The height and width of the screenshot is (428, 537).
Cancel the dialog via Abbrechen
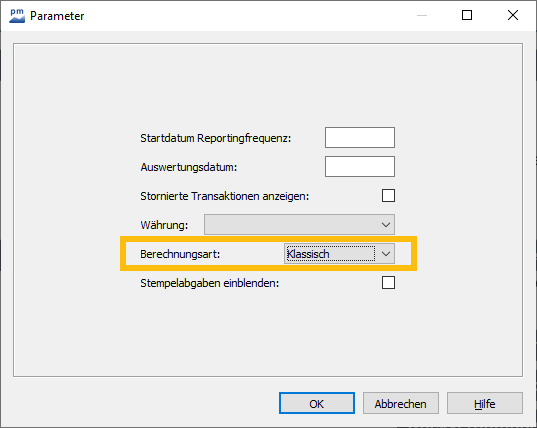(x=401, y=403)
